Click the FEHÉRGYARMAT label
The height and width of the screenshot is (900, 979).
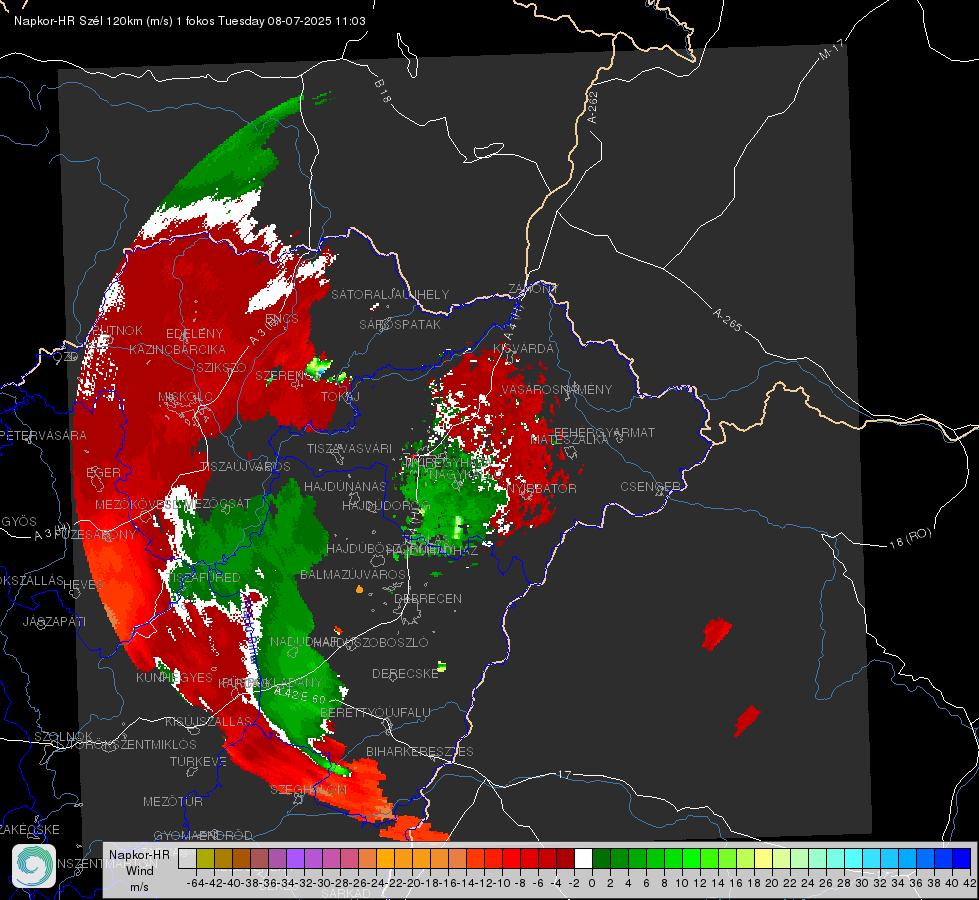(605, 432)
